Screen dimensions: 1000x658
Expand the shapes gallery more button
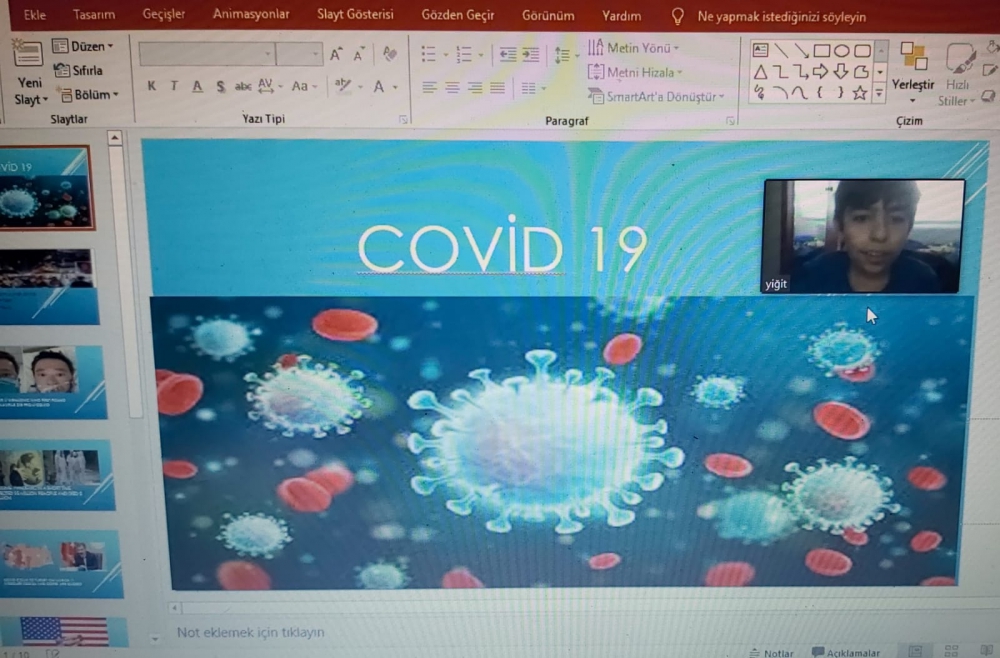879,94
